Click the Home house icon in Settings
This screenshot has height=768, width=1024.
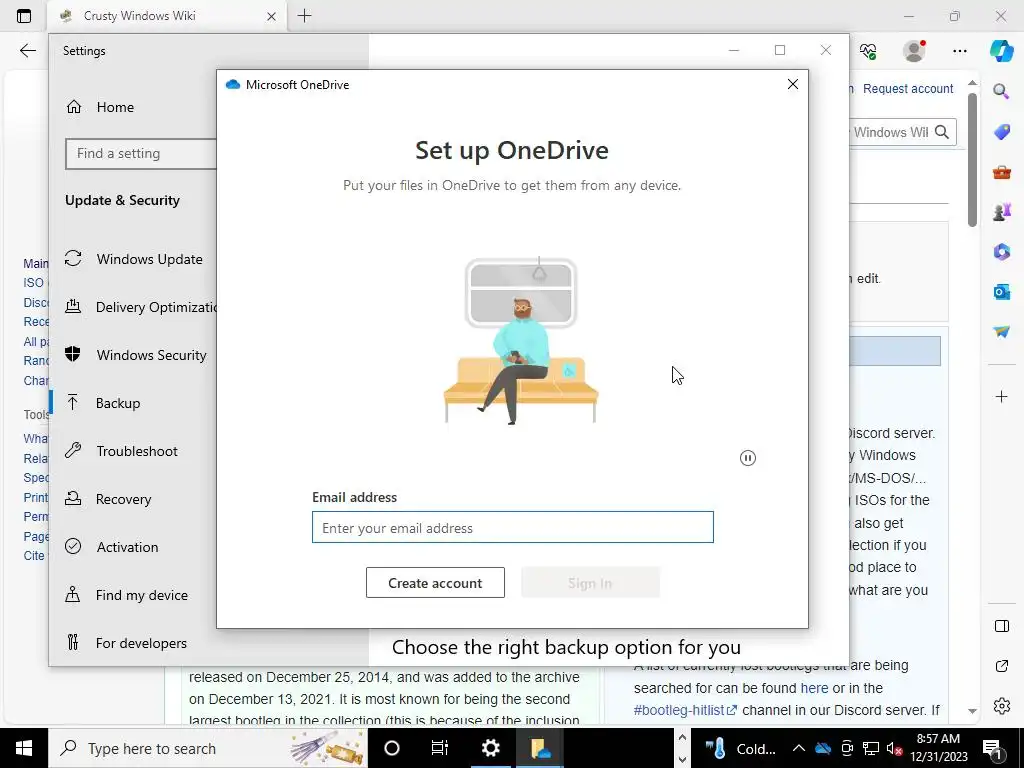tap(74, 106)
